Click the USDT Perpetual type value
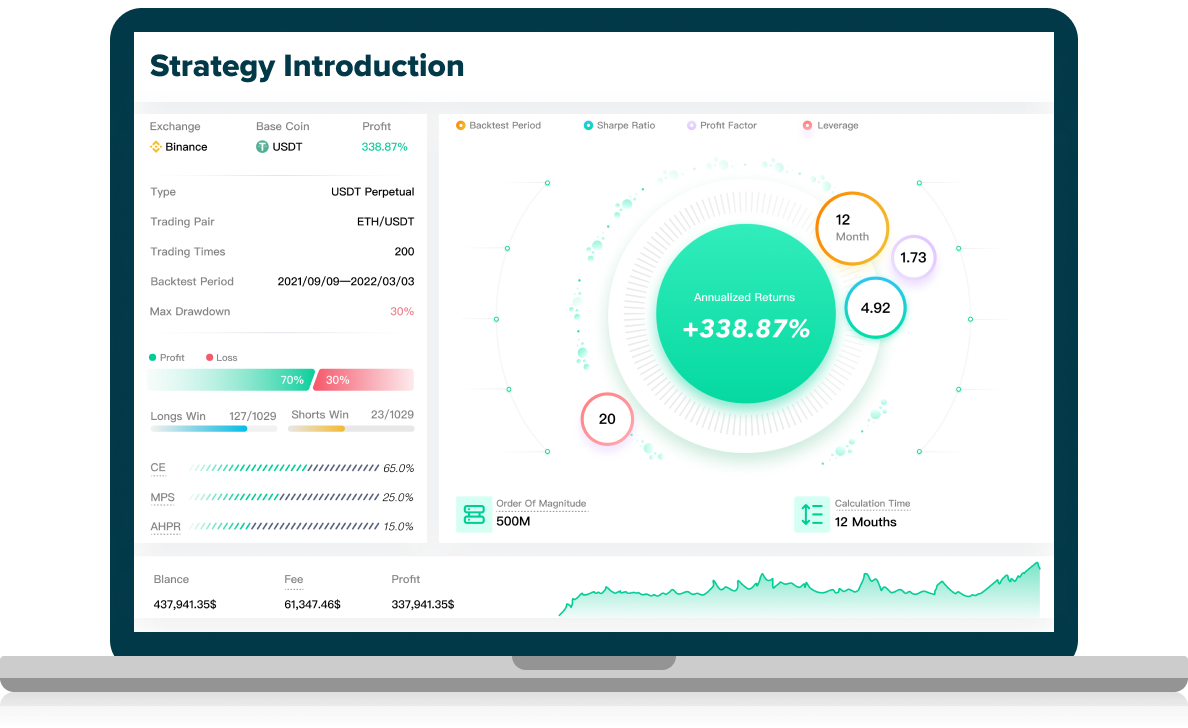 (x=373, y=192)
